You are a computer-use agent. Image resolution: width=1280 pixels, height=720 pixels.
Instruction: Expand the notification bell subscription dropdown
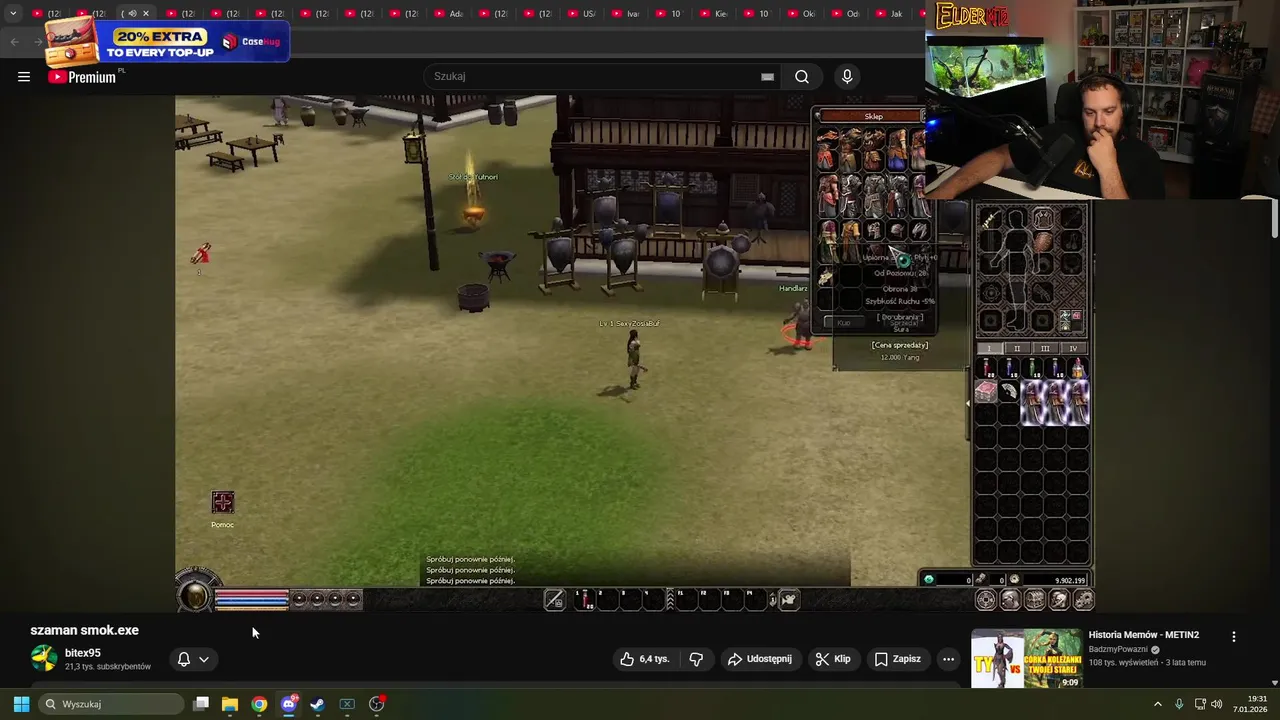pos(193,659)
